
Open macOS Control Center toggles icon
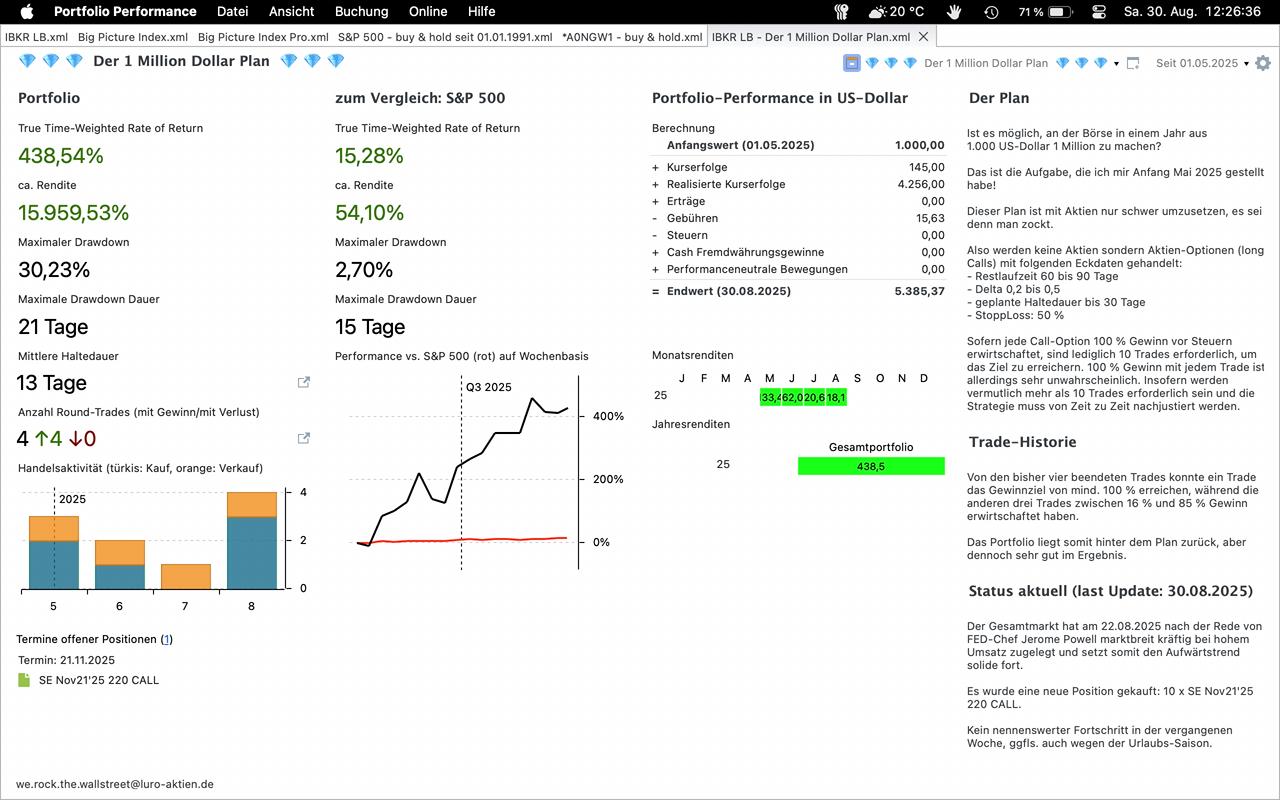click(x=1099, y=12)
